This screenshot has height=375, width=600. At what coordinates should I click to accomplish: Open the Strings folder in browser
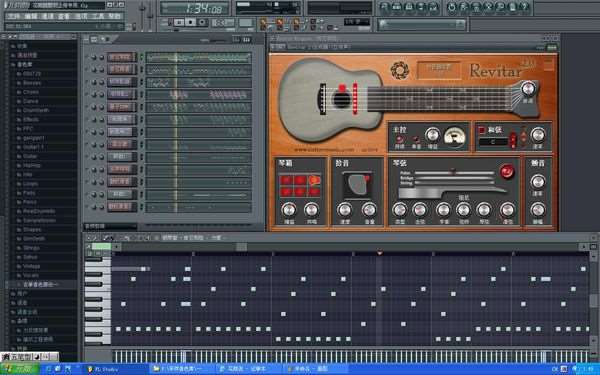point(31,248)
